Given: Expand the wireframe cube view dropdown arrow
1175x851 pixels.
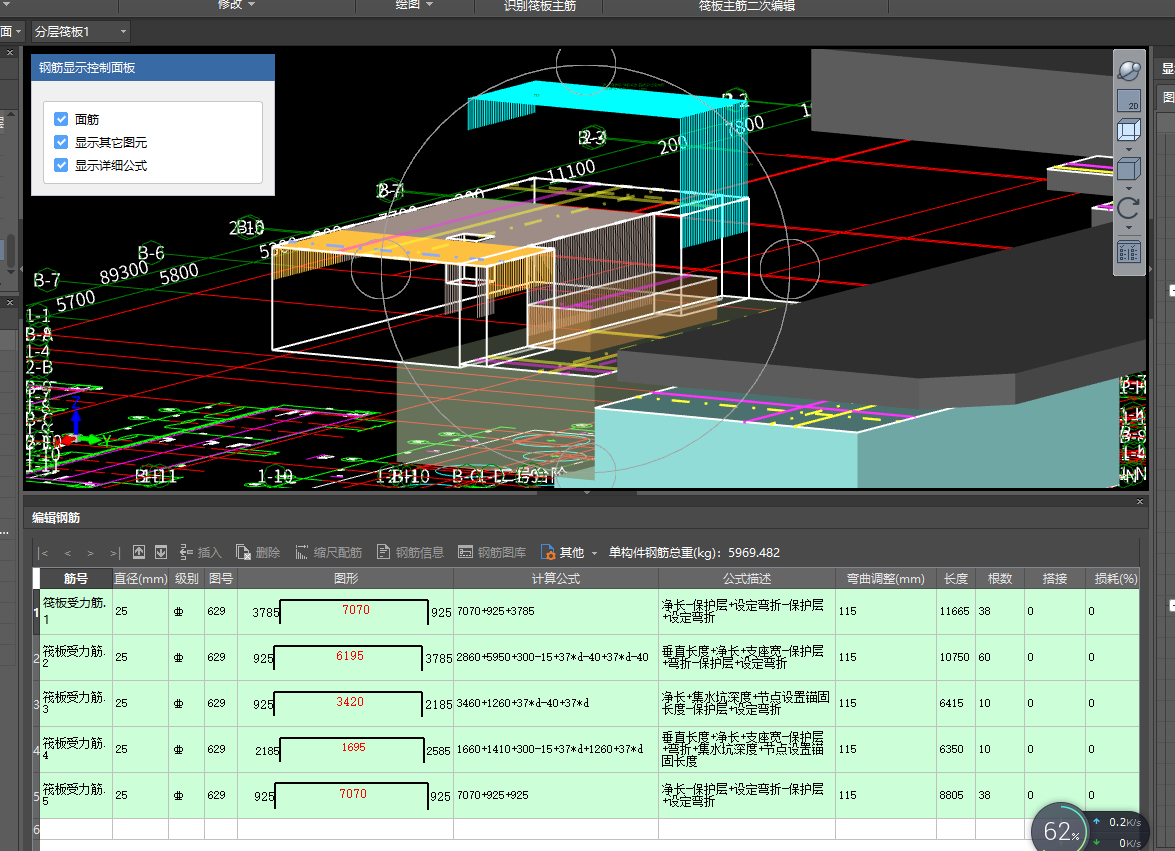Looking at the screenshot, I should tap(1129, 149).
